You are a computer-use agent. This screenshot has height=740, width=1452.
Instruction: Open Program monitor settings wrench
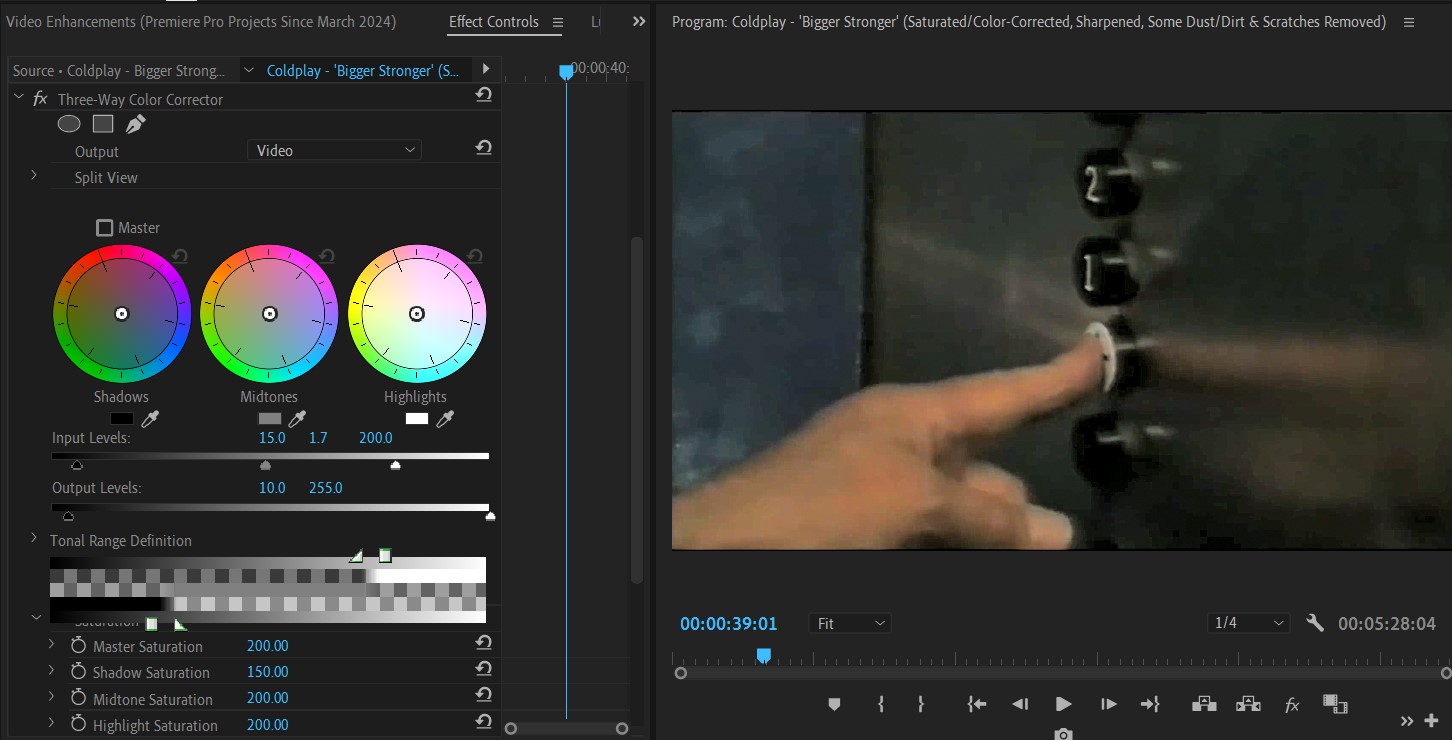point(1315,623)
